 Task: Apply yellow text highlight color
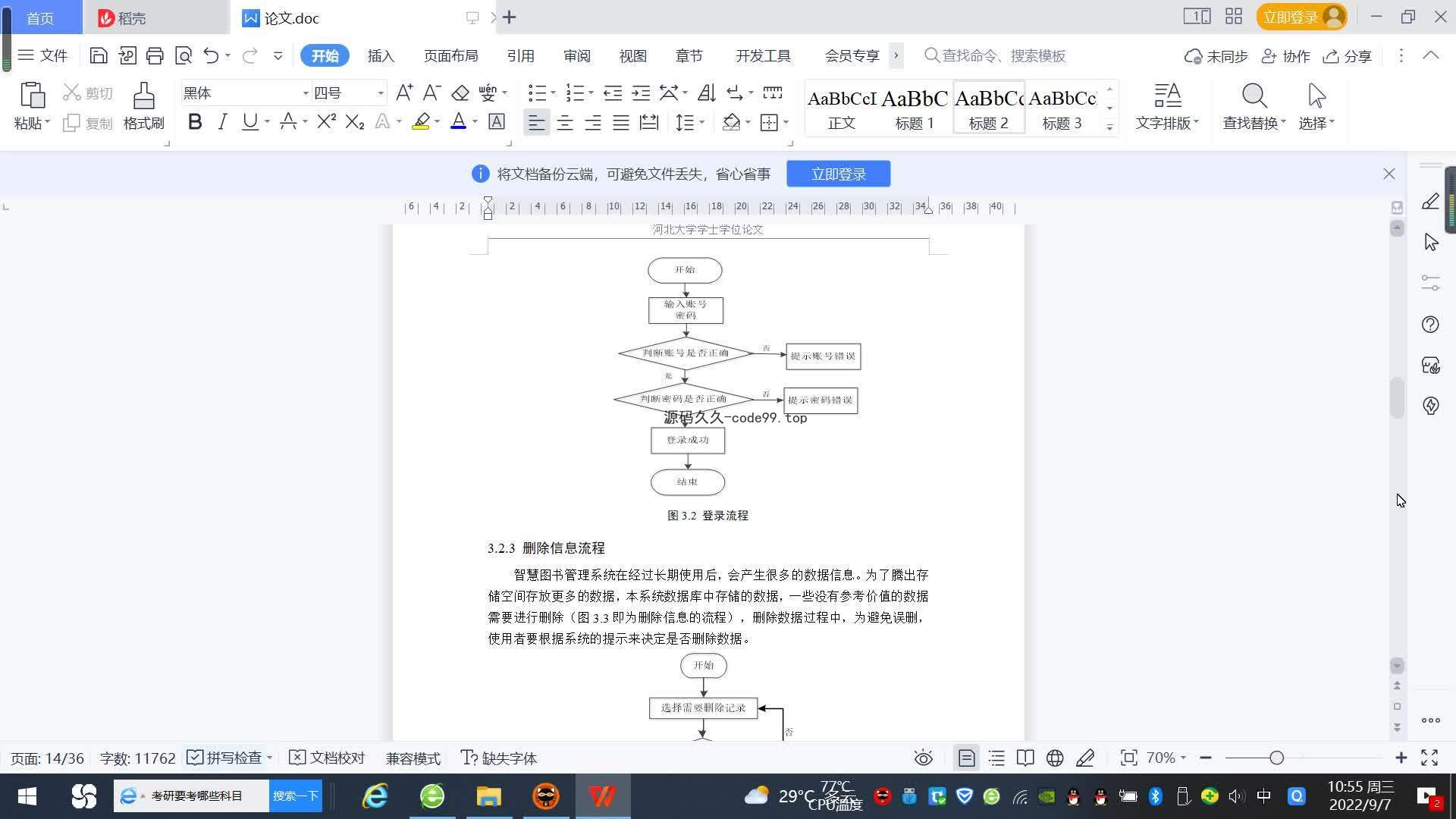(x=421, y=121)
